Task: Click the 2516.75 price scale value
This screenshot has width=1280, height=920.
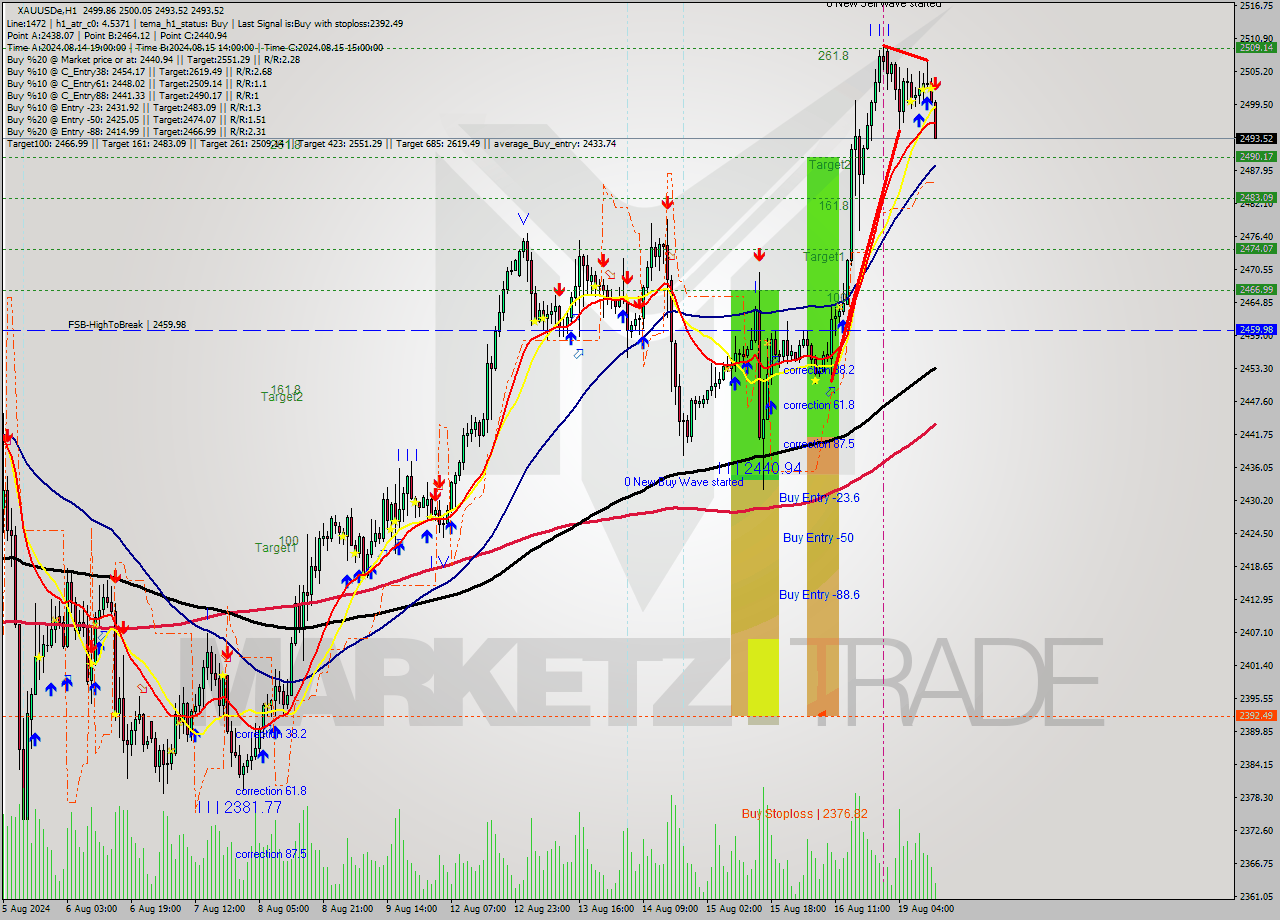Action: [x=1256, y=6]
